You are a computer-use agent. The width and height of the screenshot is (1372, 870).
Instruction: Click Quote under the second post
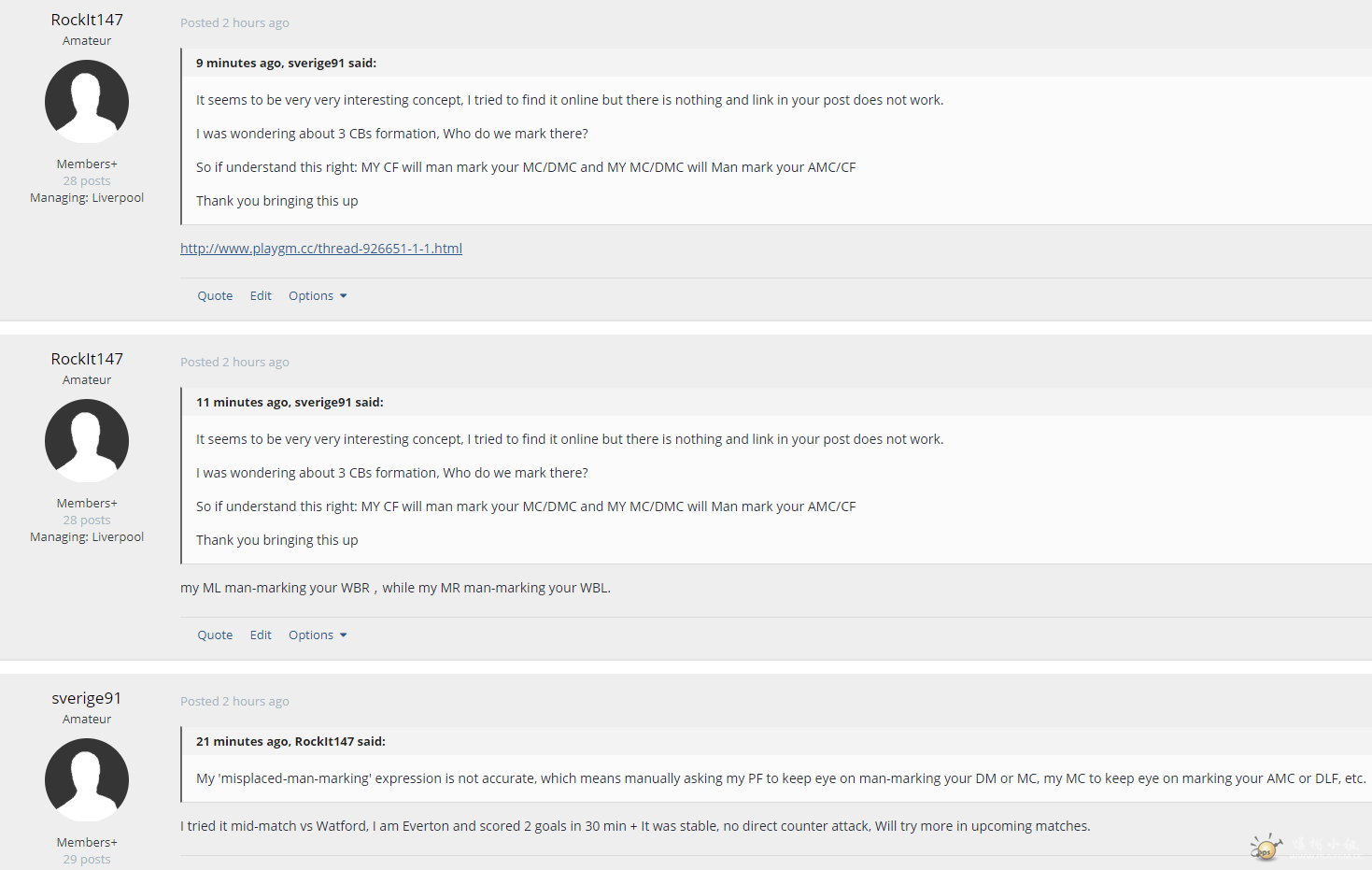pyautogui.click(x=215, y=635)
